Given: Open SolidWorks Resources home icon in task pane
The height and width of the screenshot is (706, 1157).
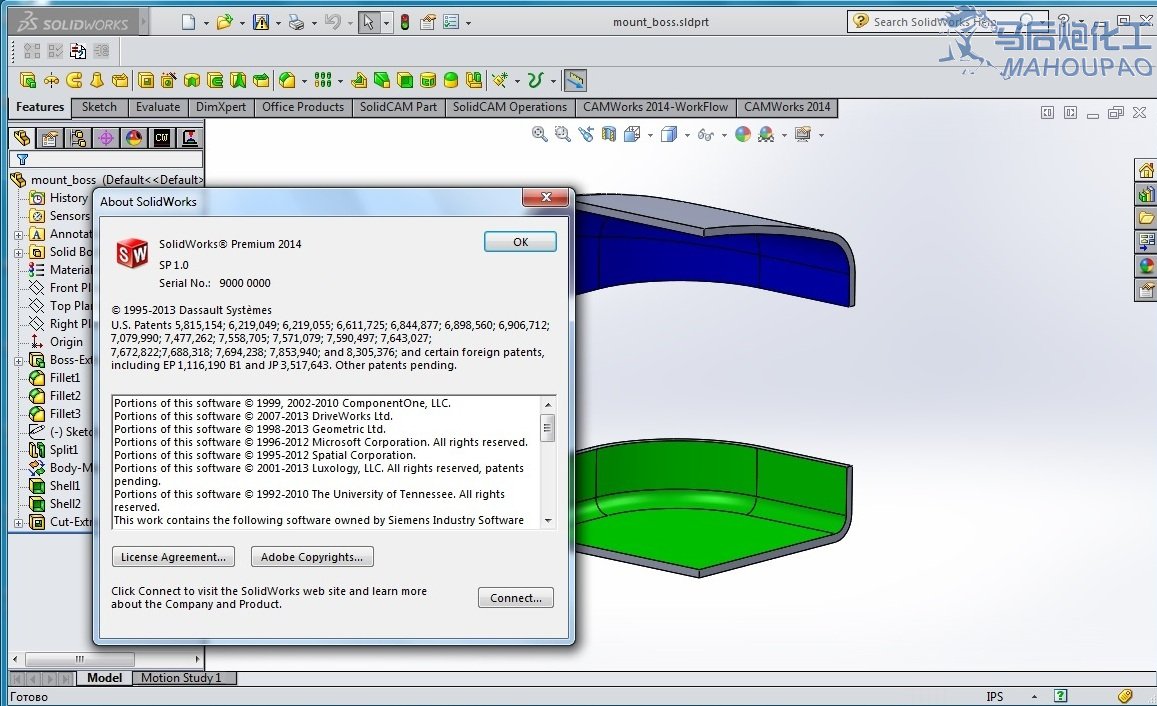Looking at the screenshot, I should point(1146,170).
